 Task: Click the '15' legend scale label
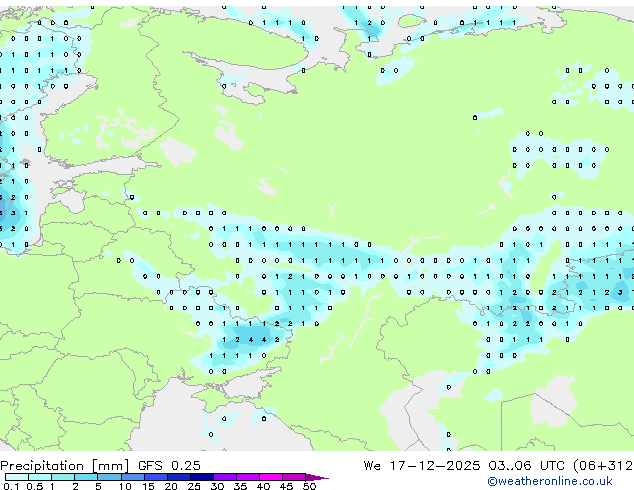click(148, 486)
